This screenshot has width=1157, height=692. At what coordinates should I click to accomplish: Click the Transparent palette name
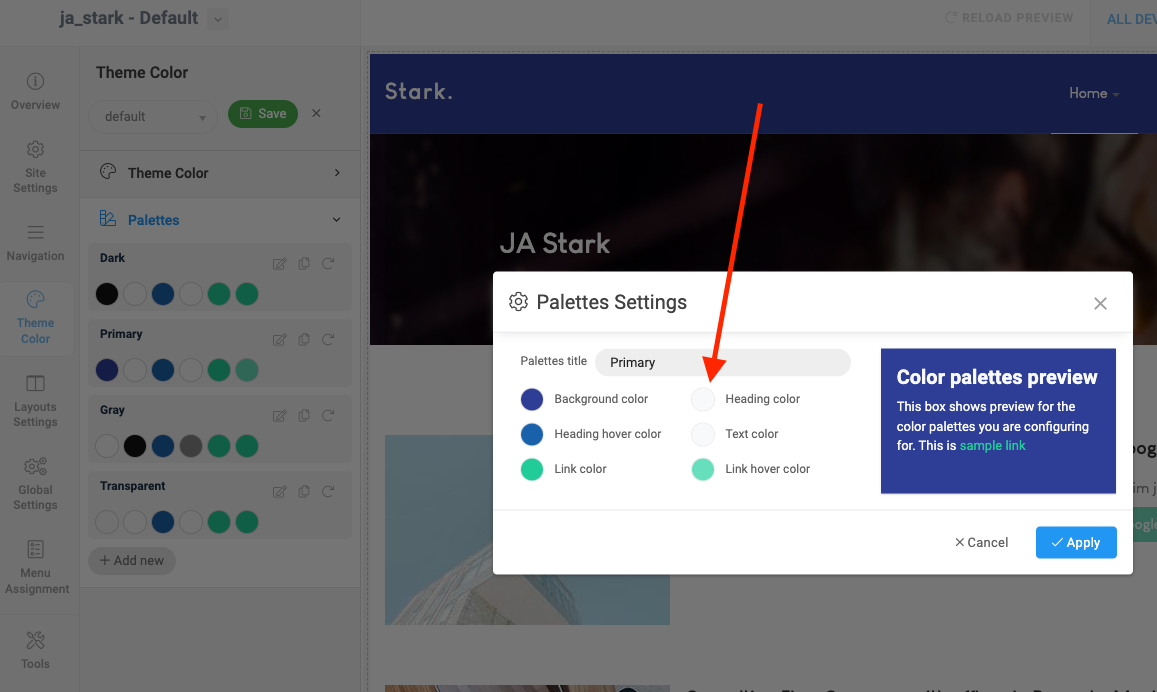point(133,486)
